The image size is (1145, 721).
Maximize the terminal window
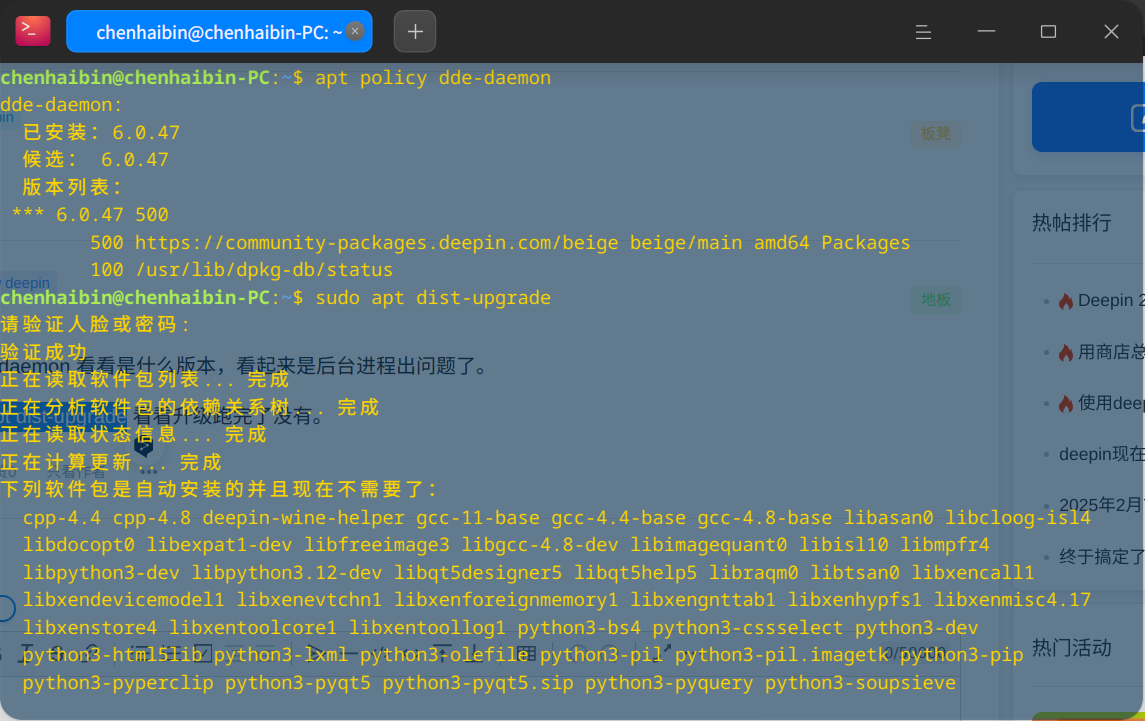click(x=1049, y=31)
